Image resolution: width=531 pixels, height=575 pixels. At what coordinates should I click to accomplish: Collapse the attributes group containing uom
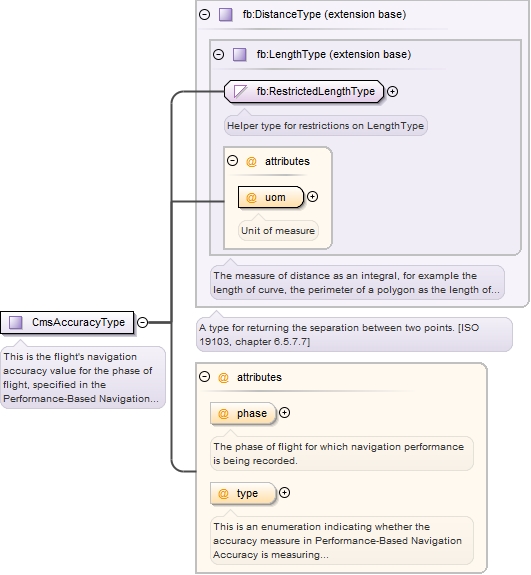click(x=232, y=161)
